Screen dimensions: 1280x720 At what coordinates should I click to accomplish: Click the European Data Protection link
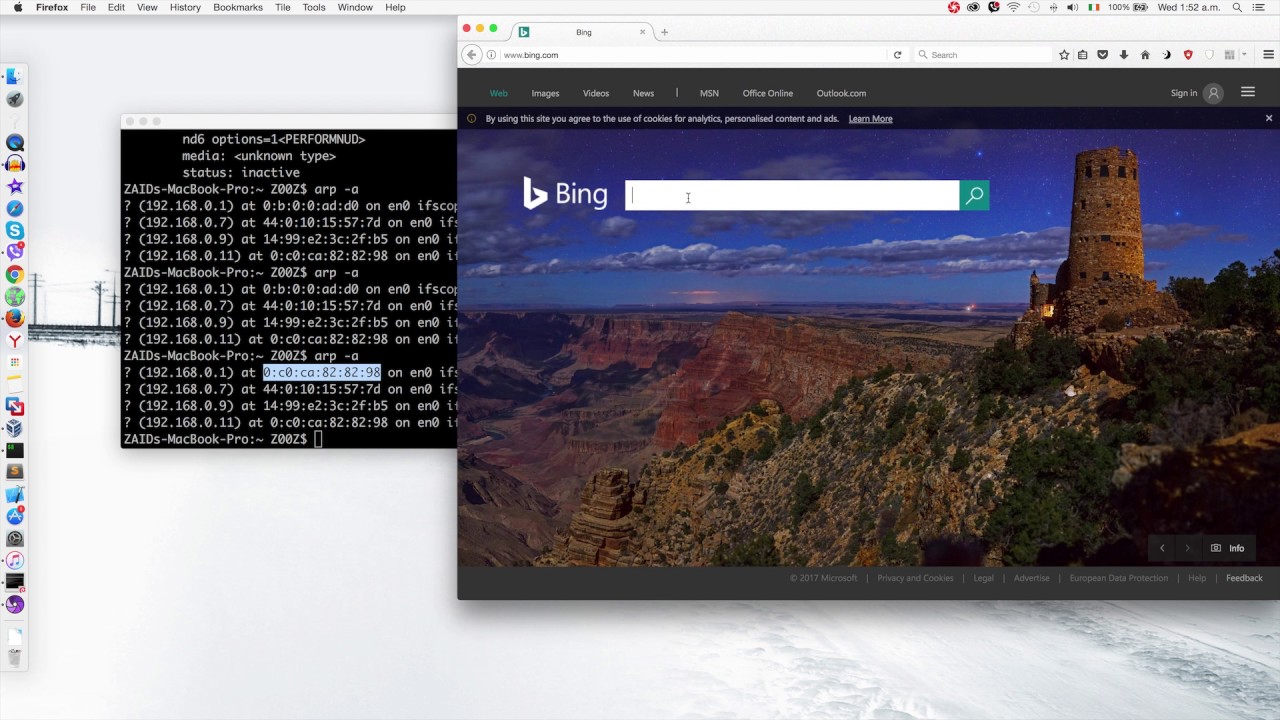click(1118, 578)
